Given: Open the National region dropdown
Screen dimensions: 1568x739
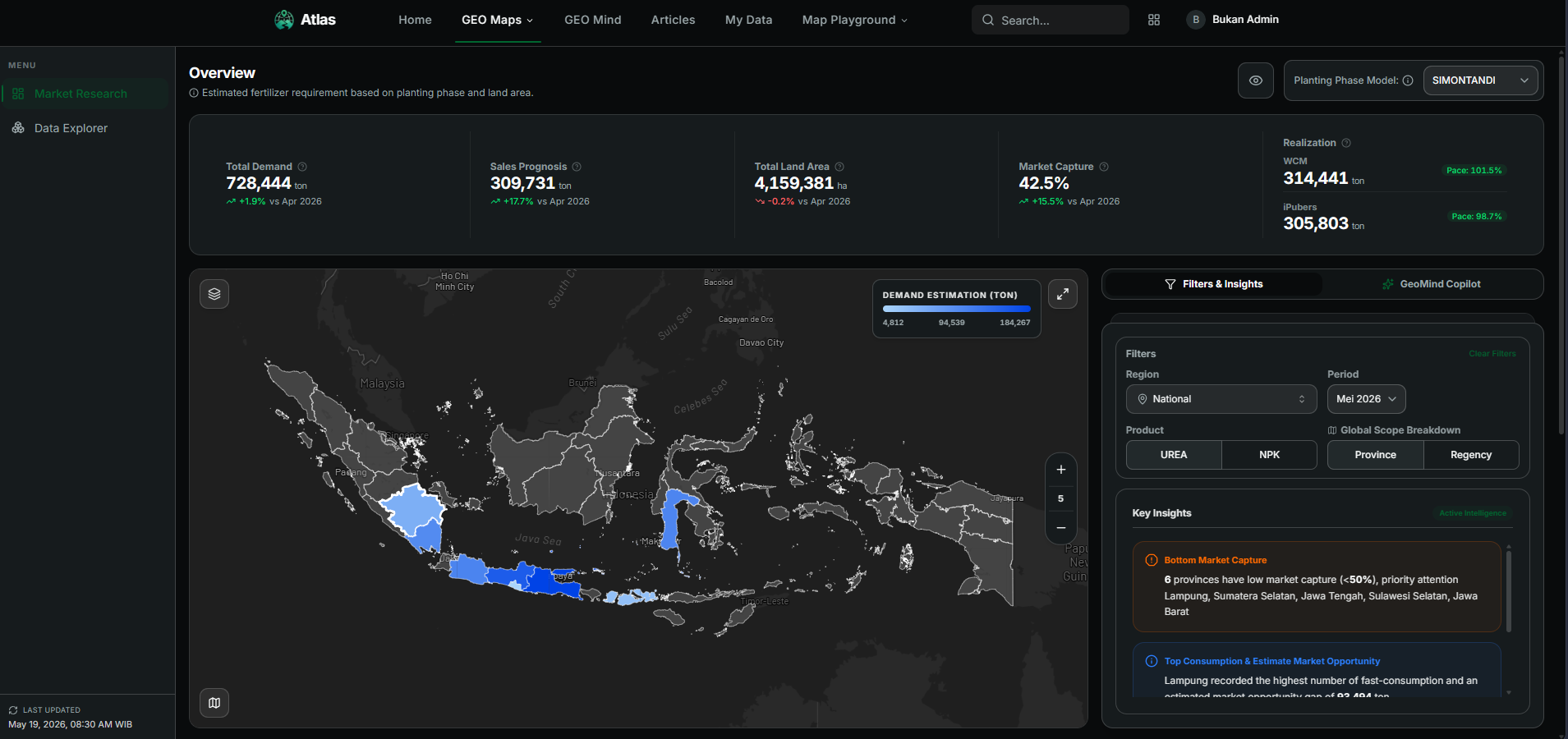Looking at the screenshot, I should 1220,399.
